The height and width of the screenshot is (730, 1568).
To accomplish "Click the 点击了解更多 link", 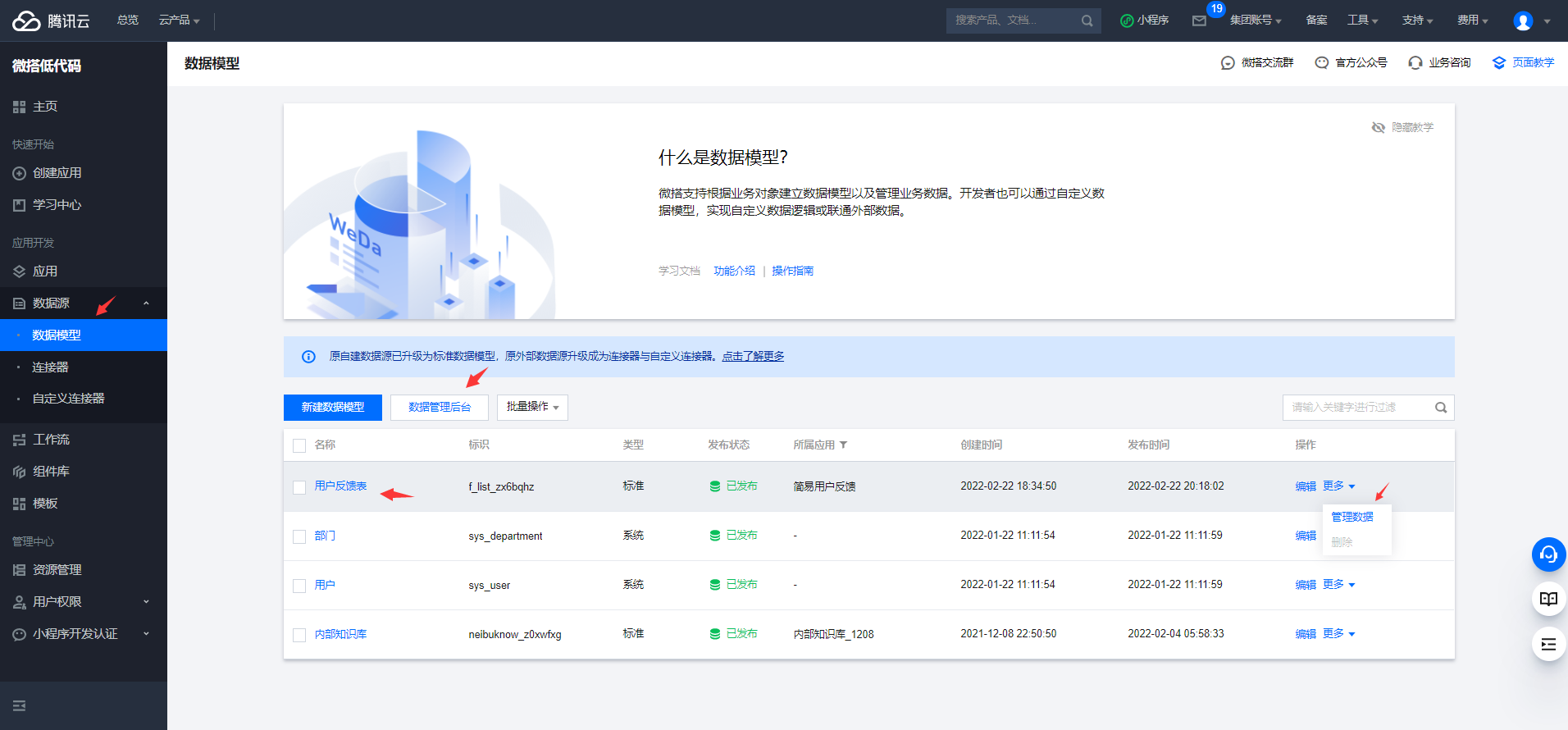I will tap(753, 356).
